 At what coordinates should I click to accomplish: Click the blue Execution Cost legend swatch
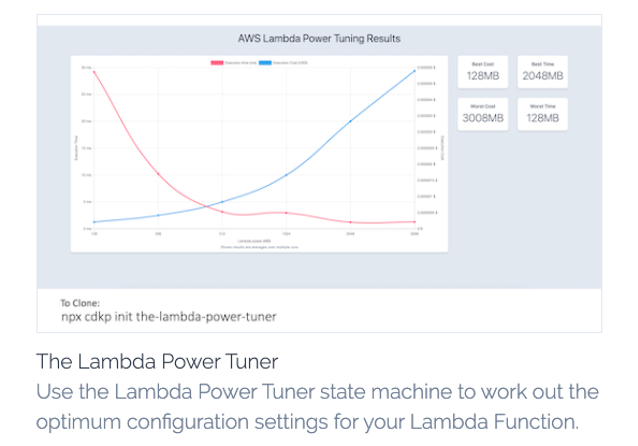[265, 63]
